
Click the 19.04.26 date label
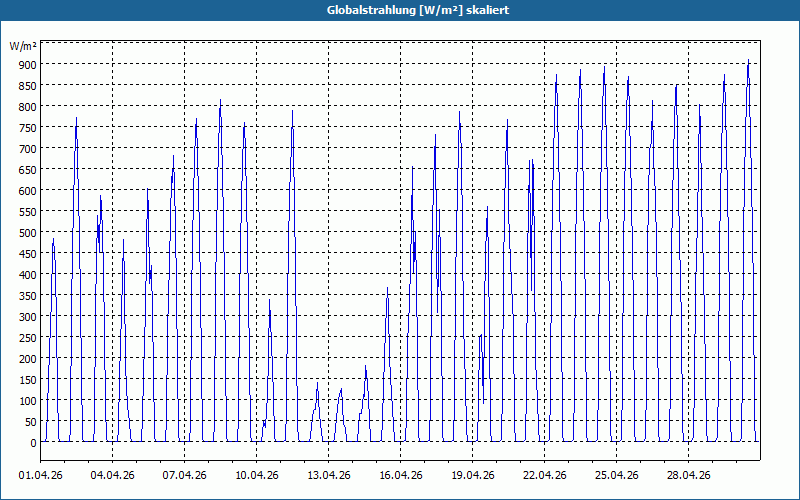pos(472,475)
